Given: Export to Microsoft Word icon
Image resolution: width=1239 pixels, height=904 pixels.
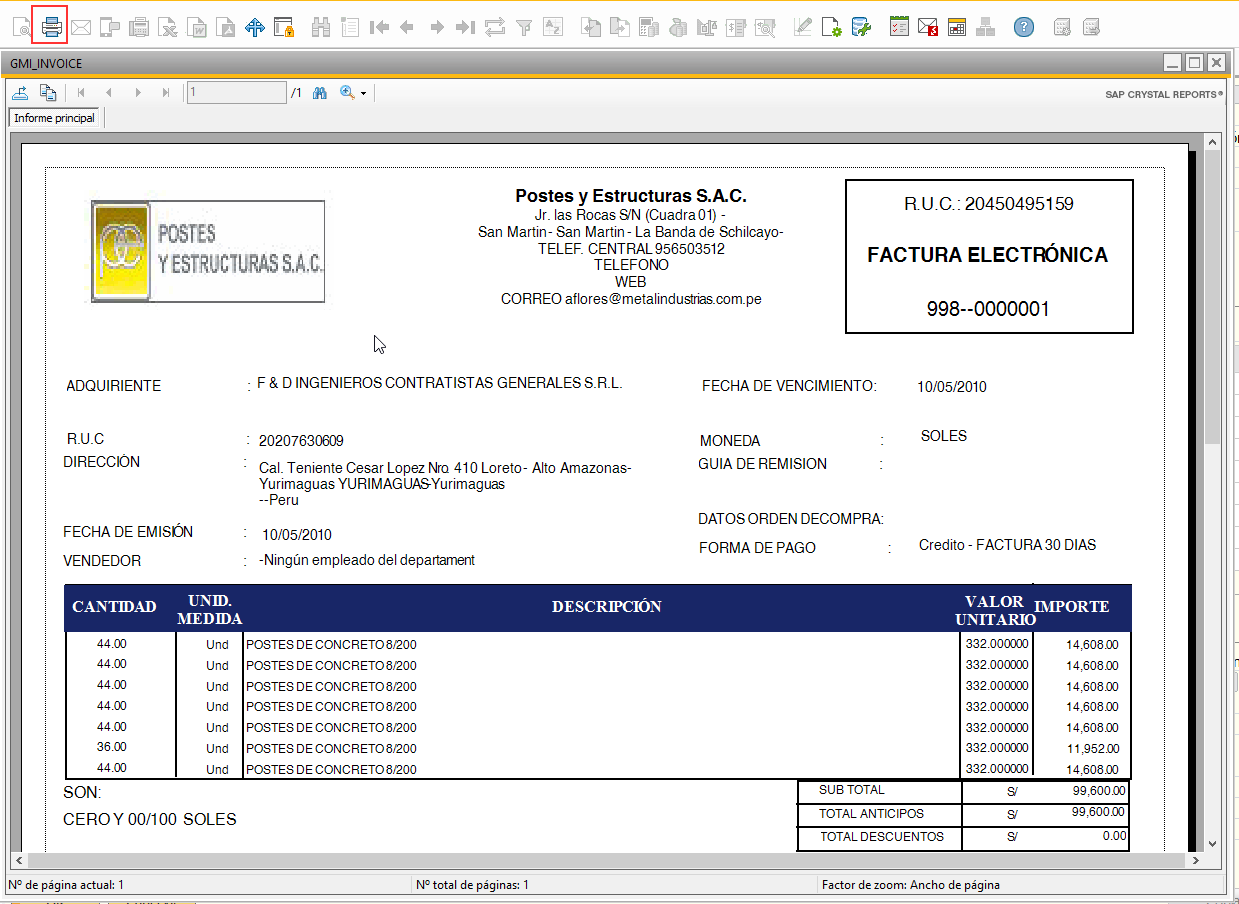Looking at the screenshot, I should pyautogui.click(x=198, y=27).
